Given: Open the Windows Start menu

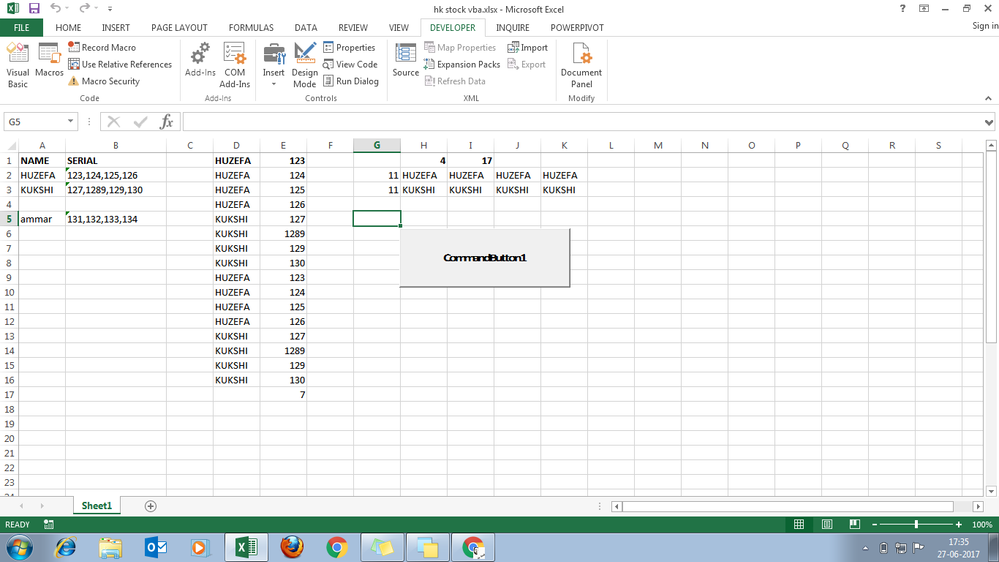Looking at the screenshot, I should (x=19, y=547).
